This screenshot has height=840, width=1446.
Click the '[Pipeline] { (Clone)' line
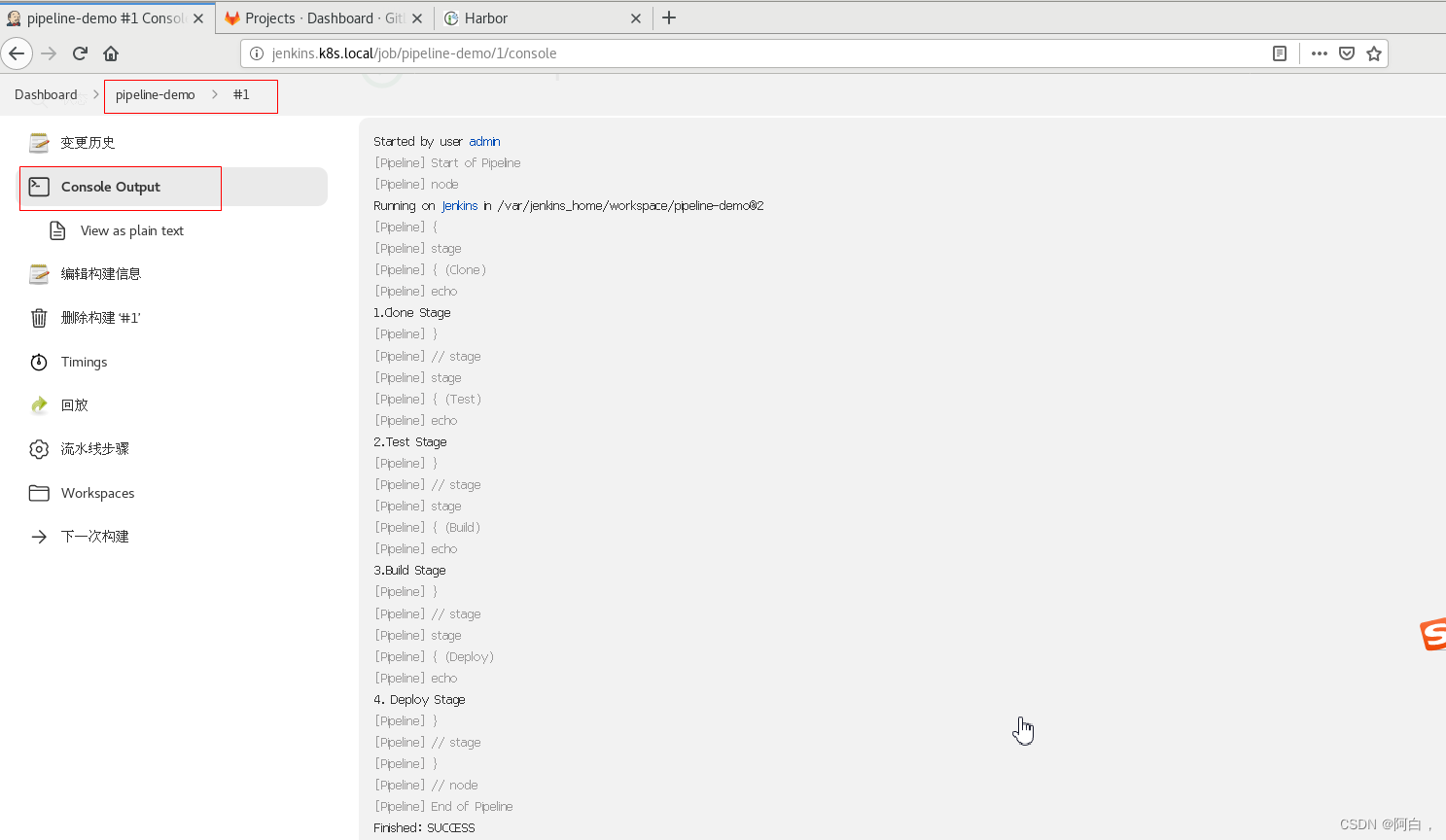[430, 269]
